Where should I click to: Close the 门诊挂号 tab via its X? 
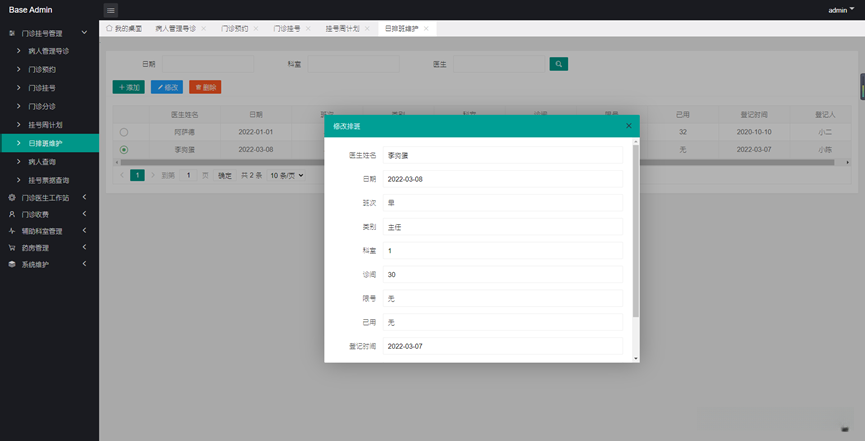pyautogui.click(x=308, y=29)
